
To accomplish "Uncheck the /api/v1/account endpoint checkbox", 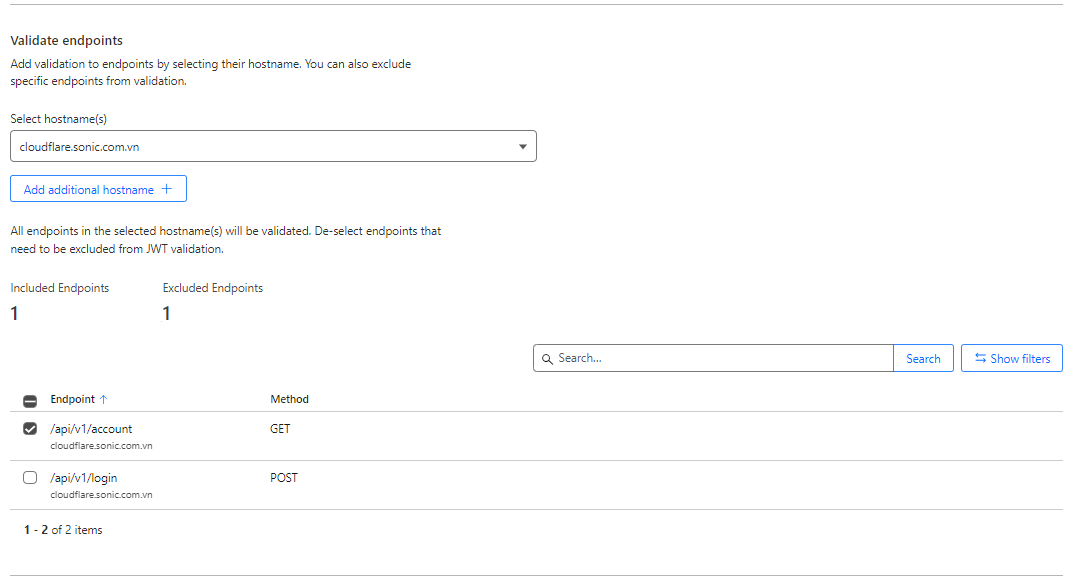I will 30,429.
